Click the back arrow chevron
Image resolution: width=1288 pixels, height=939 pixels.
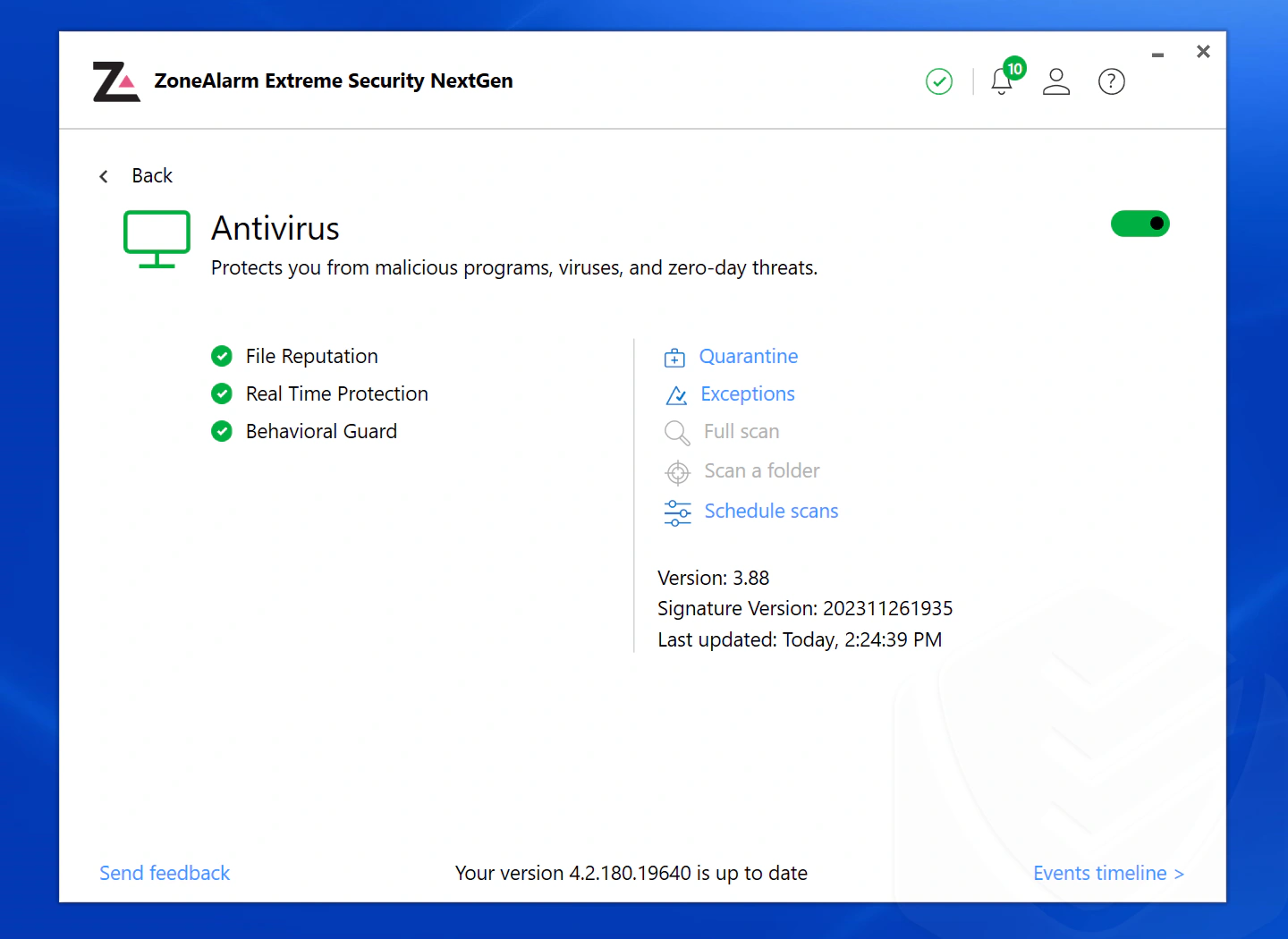coord(104,176)
